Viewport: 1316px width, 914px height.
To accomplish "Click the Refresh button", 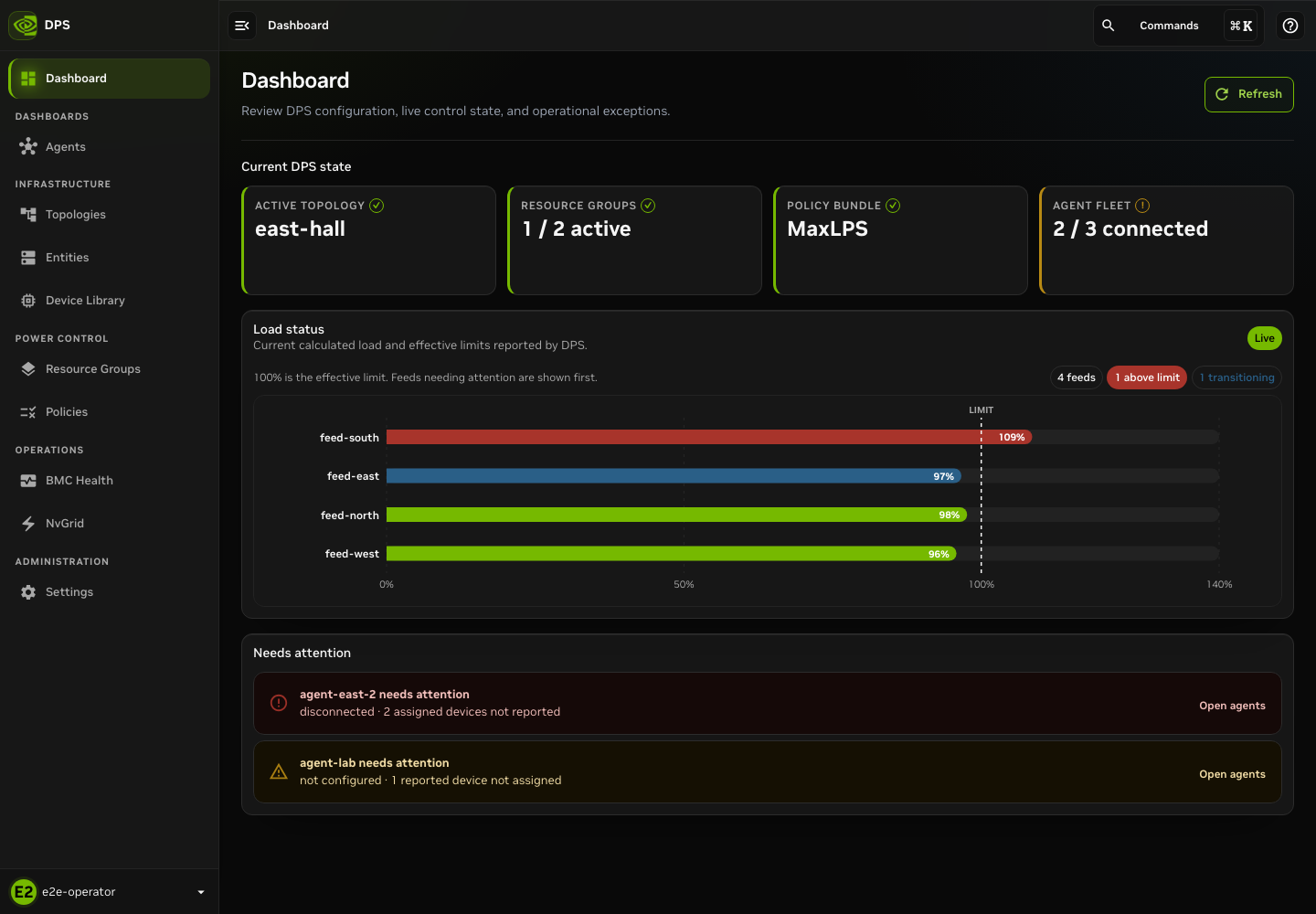I will [x=1248, y=94].
